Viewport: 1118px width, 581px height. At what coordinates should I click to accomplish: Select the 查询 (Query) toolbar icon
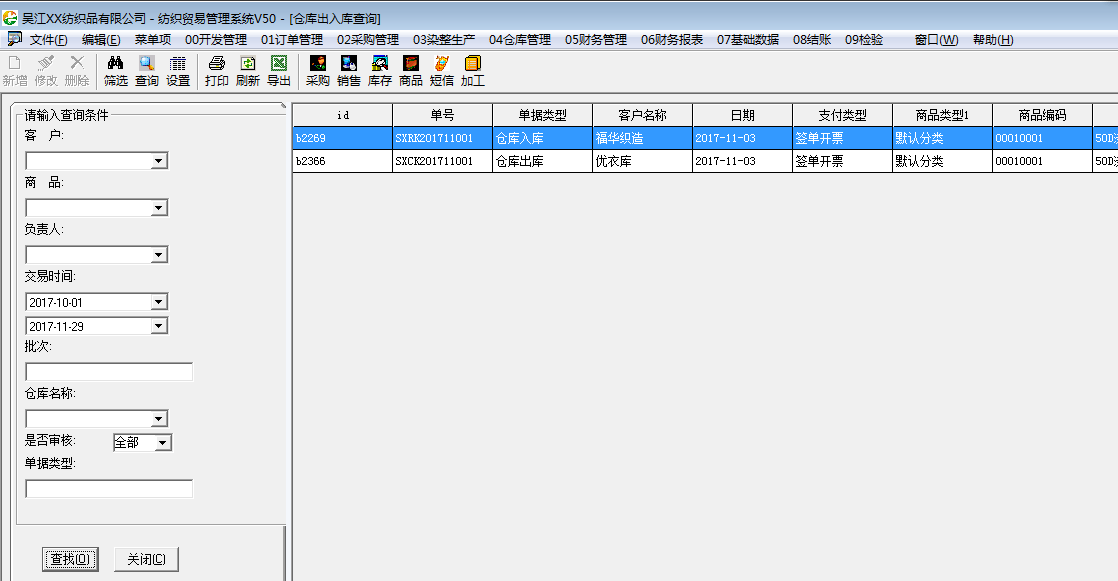tap(147, 71)
